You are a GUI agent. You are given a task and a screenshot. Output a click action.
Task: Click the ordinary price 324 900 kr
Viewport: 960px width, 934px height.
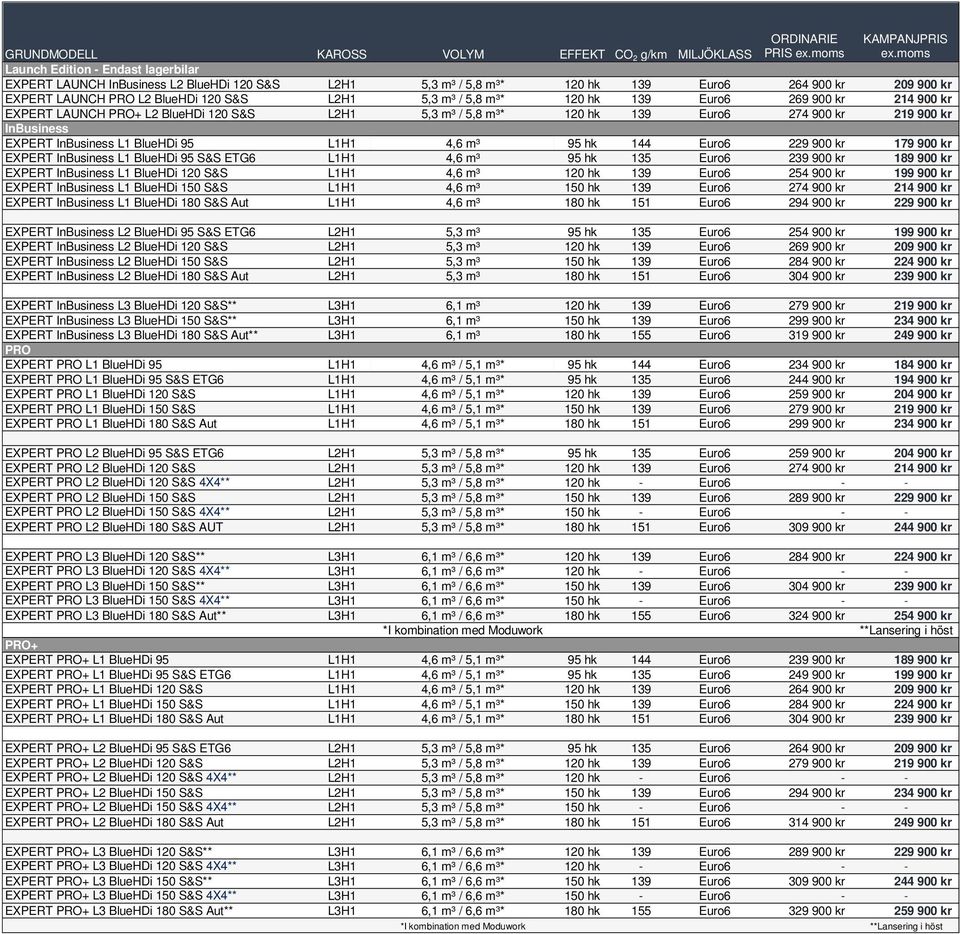[x=816, y=616]
